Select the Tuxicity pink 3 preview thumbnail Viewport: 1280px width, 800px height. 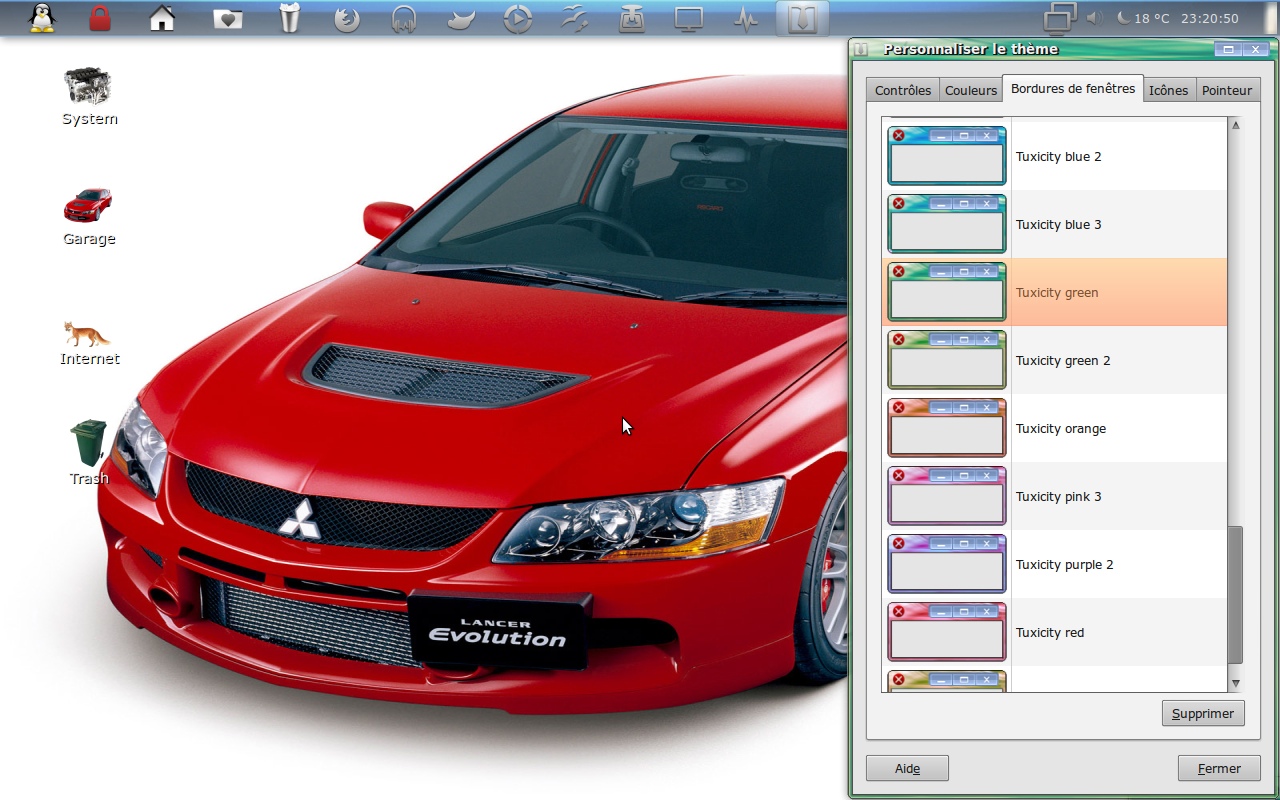[x=947, y=496]
